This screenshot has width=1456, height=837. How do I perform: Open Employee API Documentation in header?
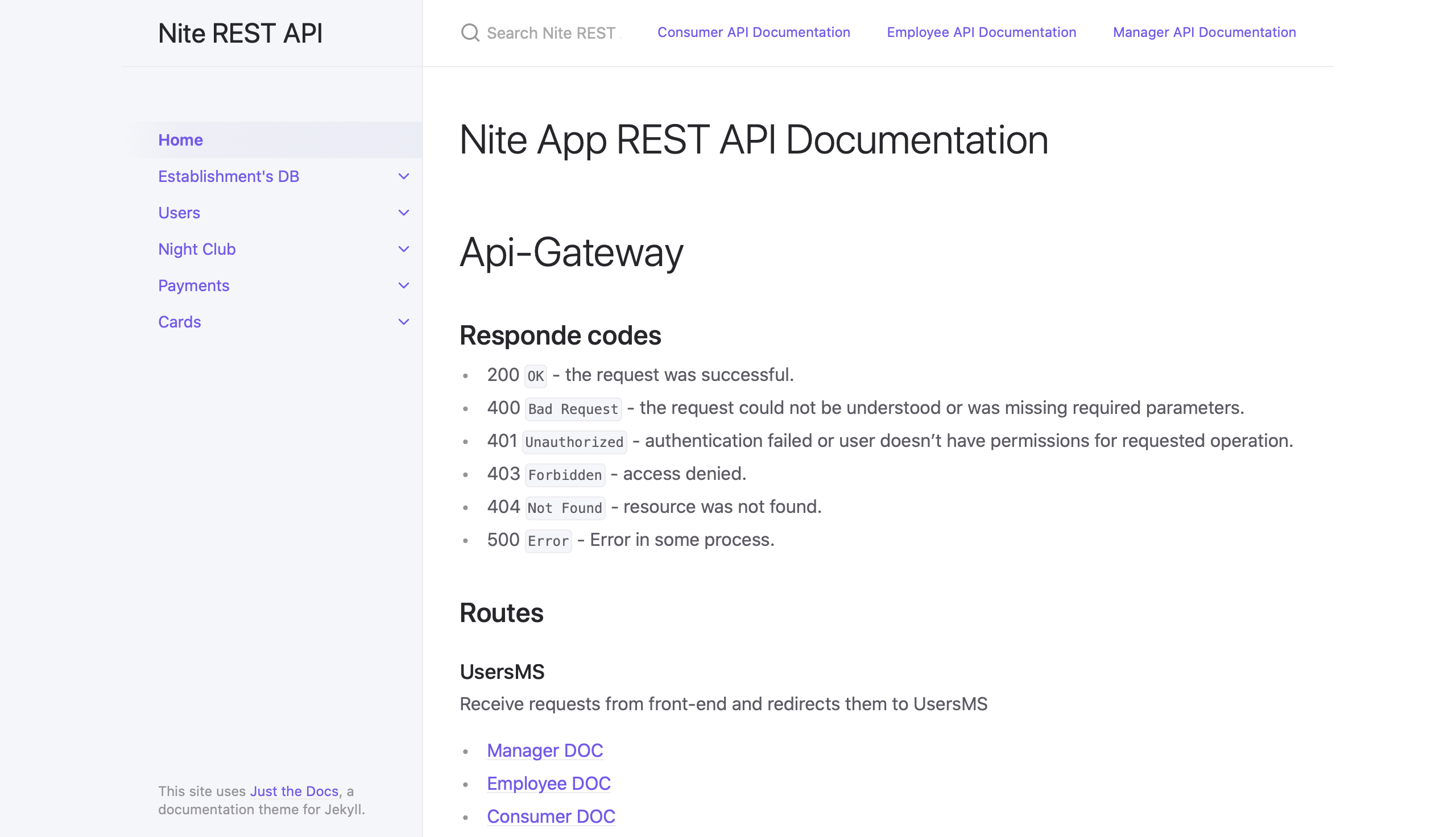pos(981,32)
